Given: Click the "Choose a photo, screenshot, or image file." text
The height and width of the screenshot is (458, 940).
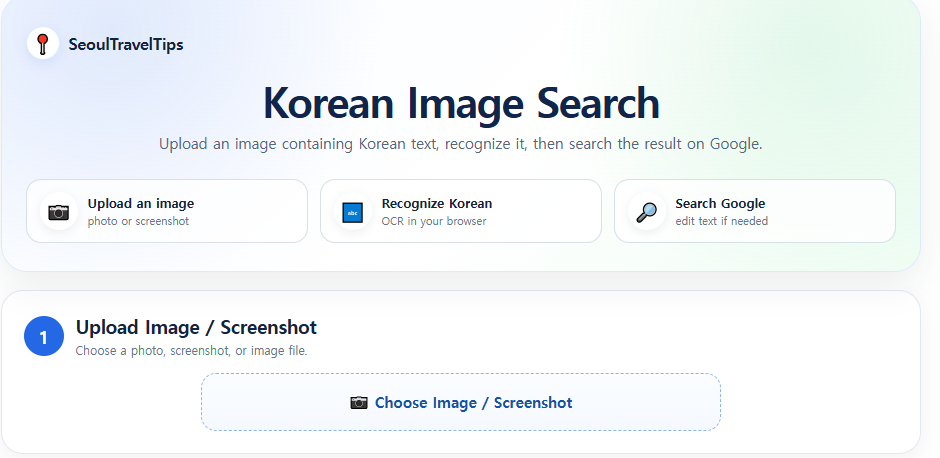Looking at the screenshot, I should (x=191, y=351).
